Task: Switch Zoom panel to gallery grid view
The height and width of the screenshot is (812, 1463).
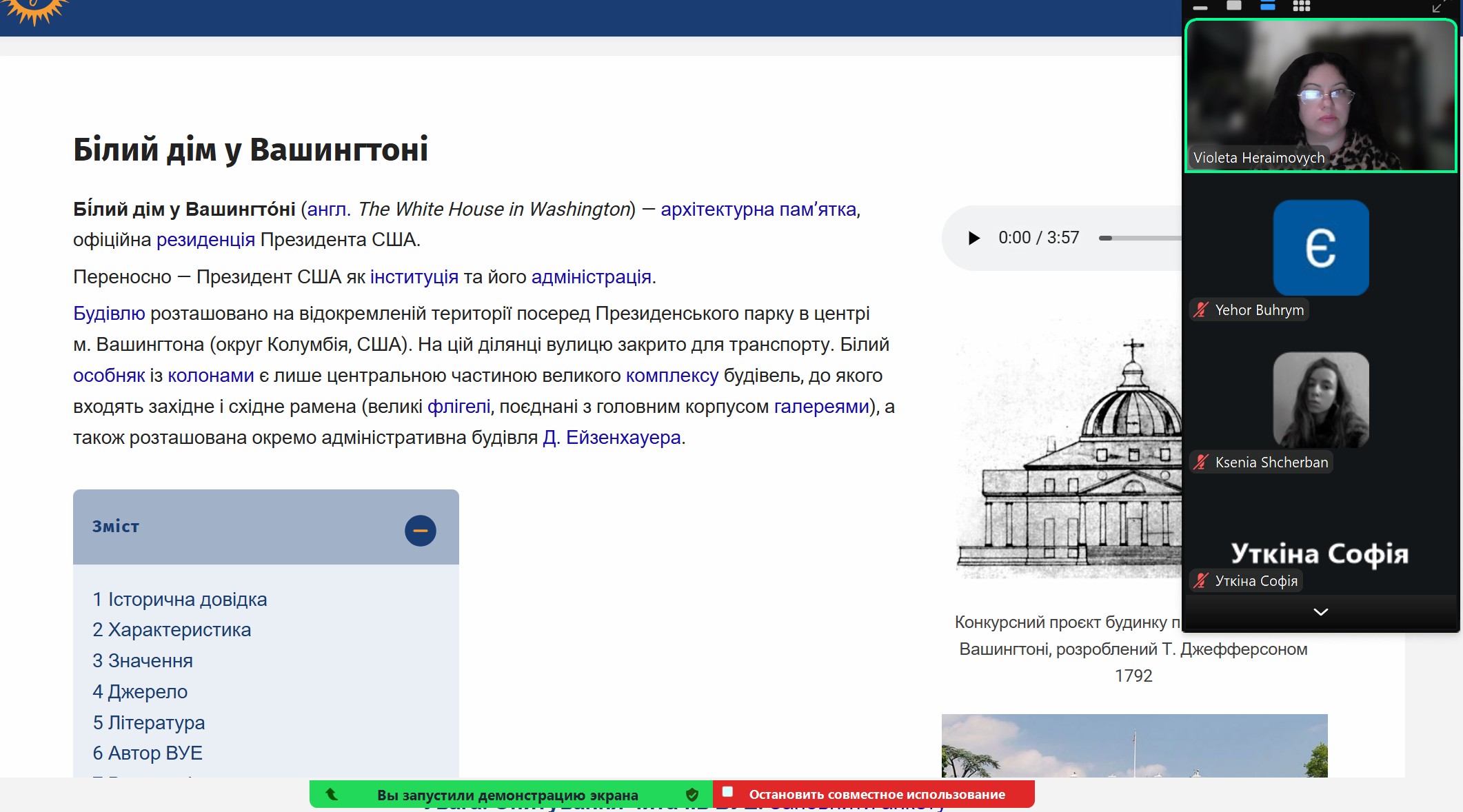Action: [x=1301, y=6]
